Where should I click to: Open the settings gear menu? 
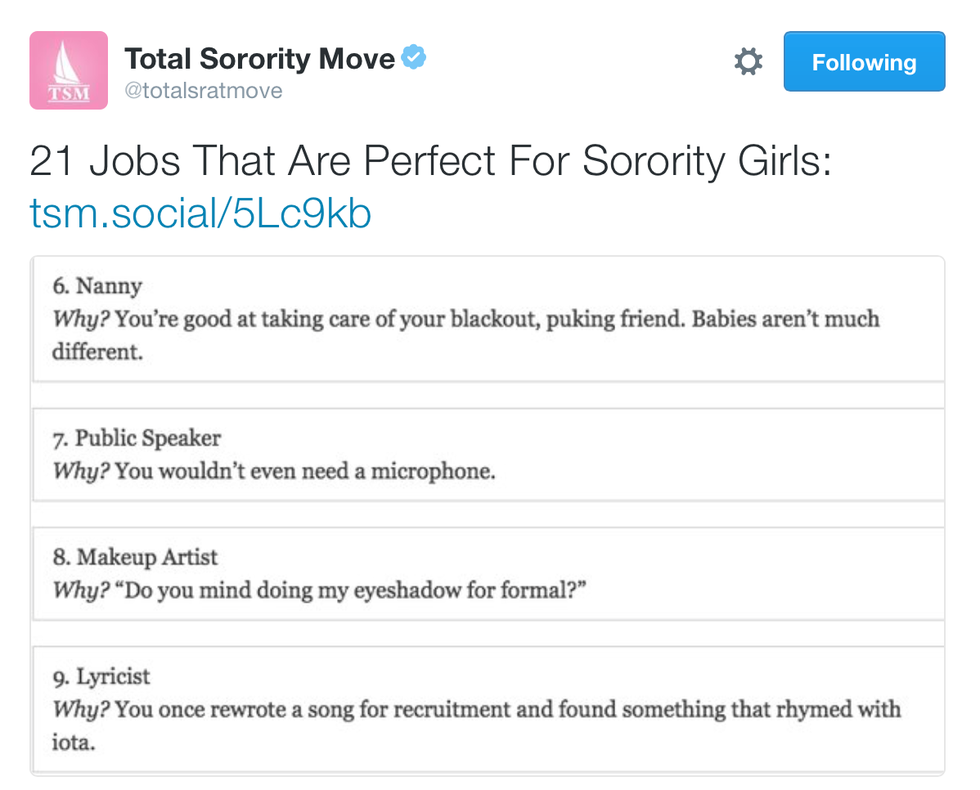[x=748, y=62]
